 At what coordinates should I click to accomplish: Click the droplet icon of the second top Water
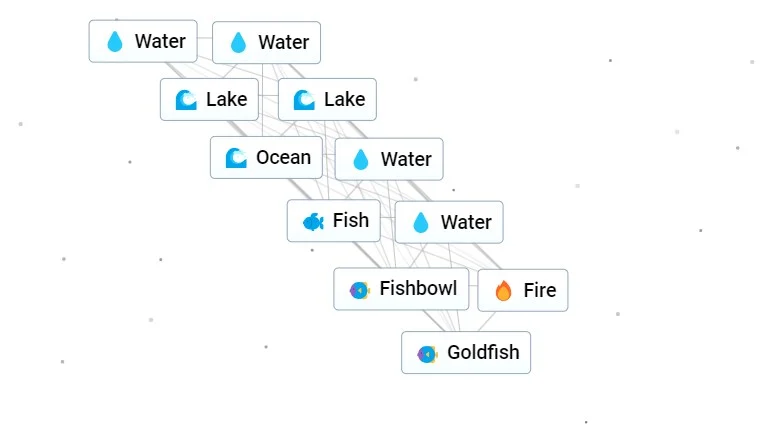[238, 43]
